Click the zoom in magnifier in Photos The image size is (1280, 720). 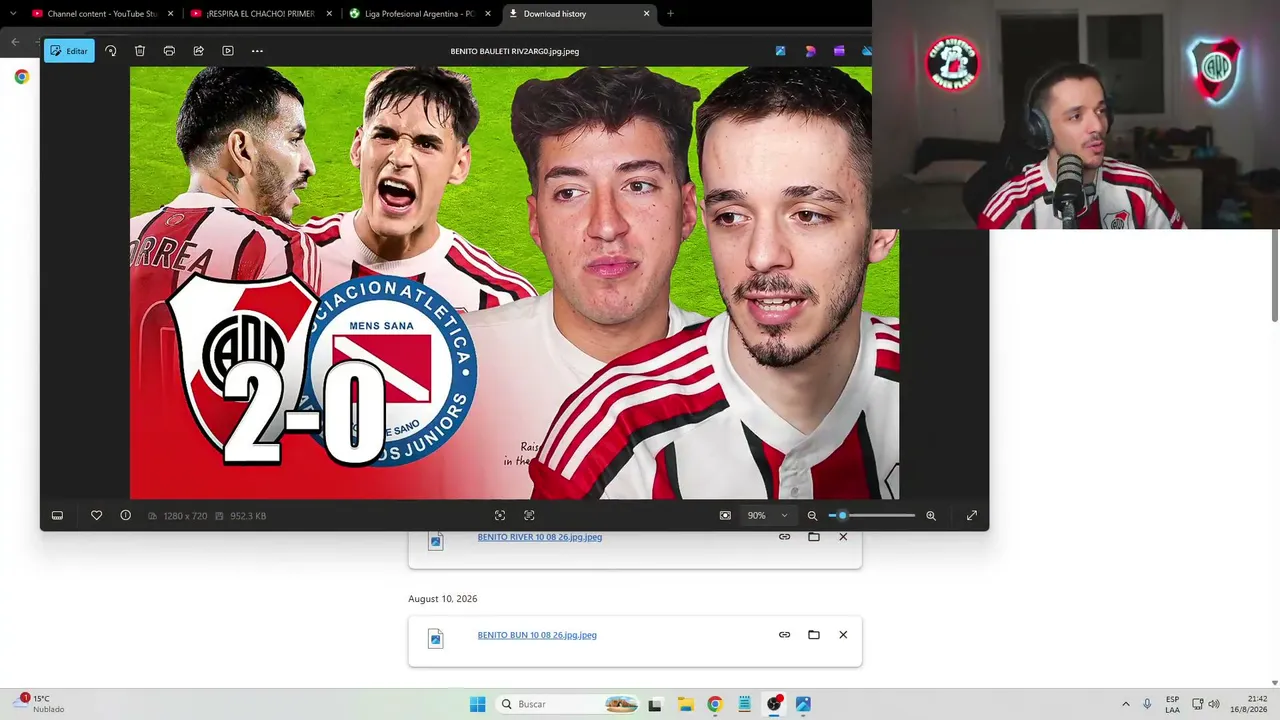tap(931, 516)
